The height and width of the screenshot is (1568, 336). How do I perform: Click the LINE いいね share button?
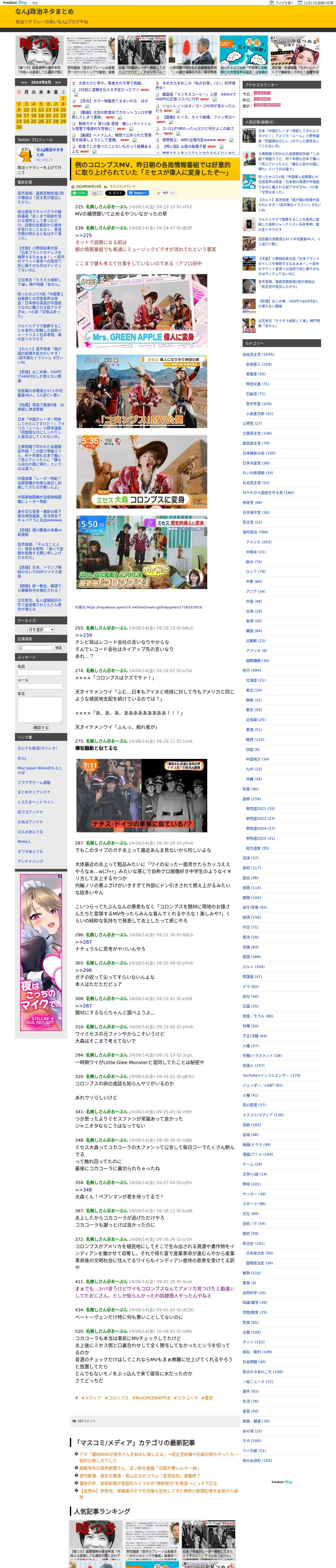tap(80, 193)
